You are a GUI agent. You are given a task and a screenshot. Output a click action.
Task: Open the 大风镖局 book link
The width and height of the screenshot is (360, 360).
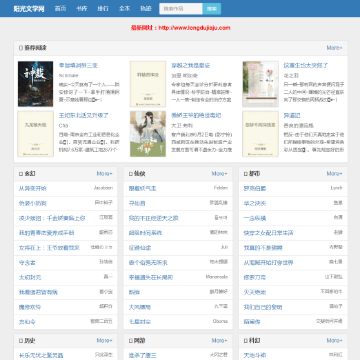click(x=140, y=307)
